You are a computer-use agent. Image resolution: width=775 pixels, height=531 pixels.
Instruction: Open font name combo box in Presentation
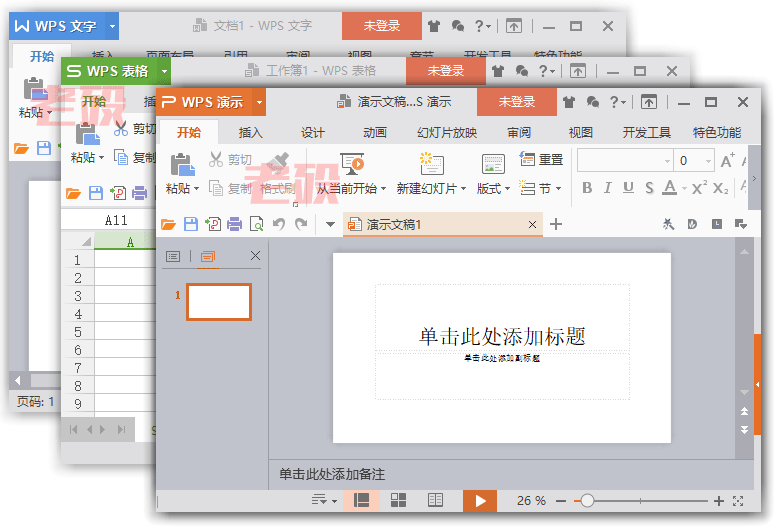[x=625, y=161]
